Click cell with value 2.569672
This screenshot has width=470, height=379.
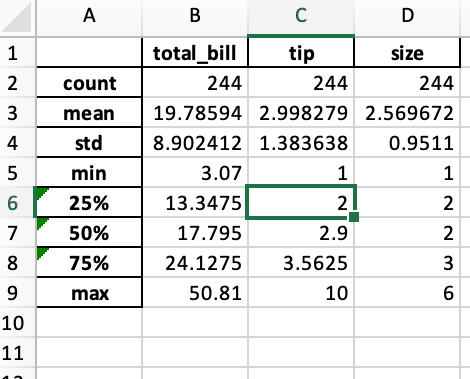407,113
